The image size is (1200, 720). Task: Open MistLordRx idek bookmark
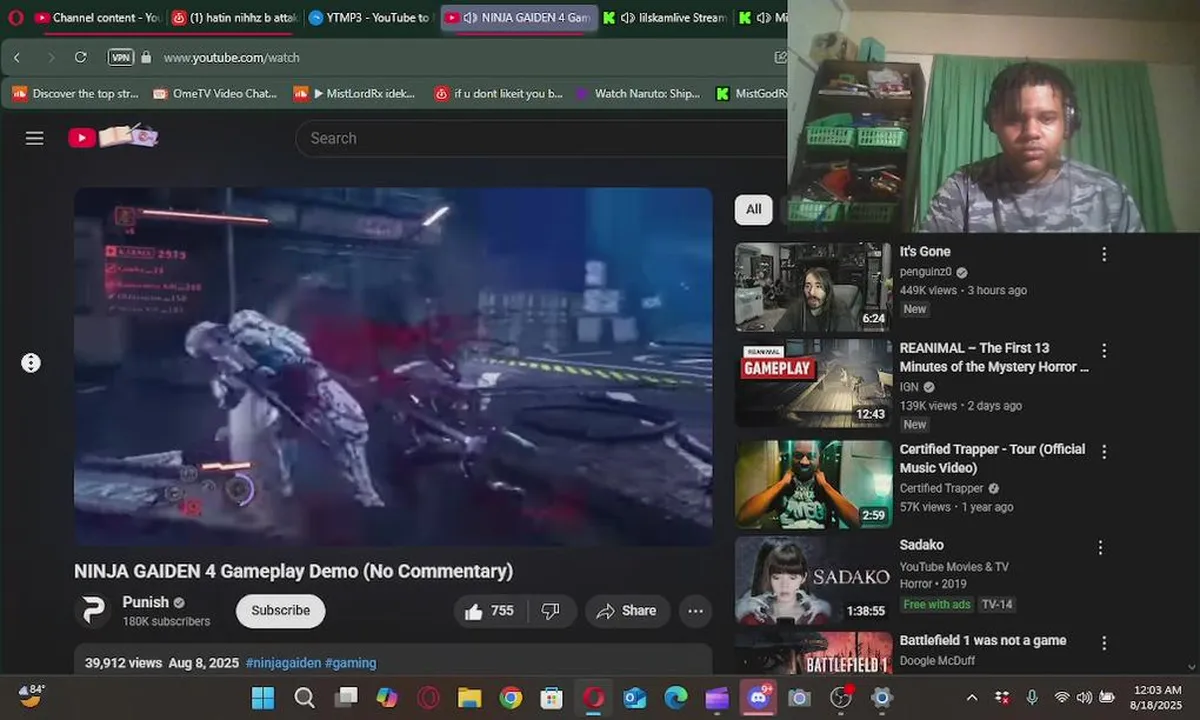click(x=354, y=94)
